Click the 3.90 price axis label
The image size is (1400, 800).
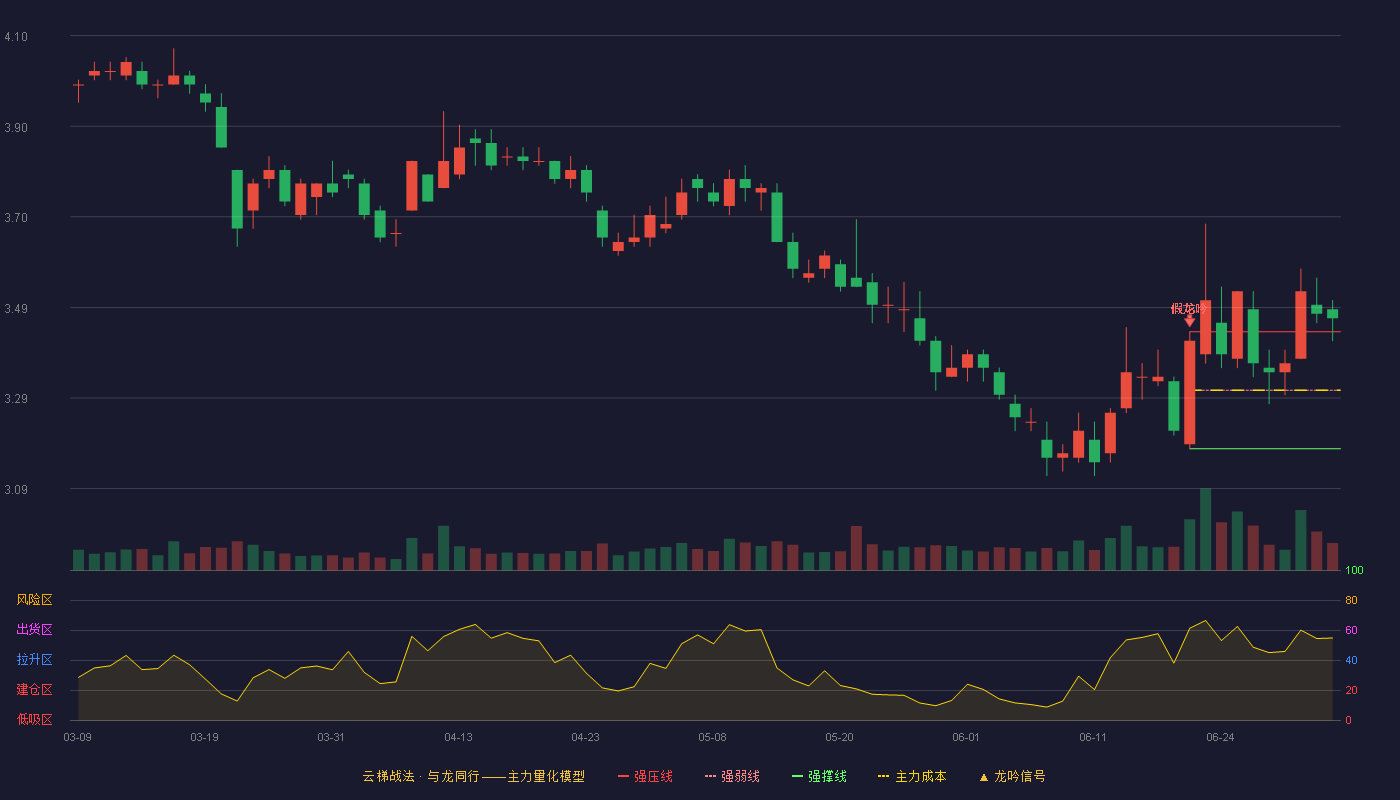(16, 128)
